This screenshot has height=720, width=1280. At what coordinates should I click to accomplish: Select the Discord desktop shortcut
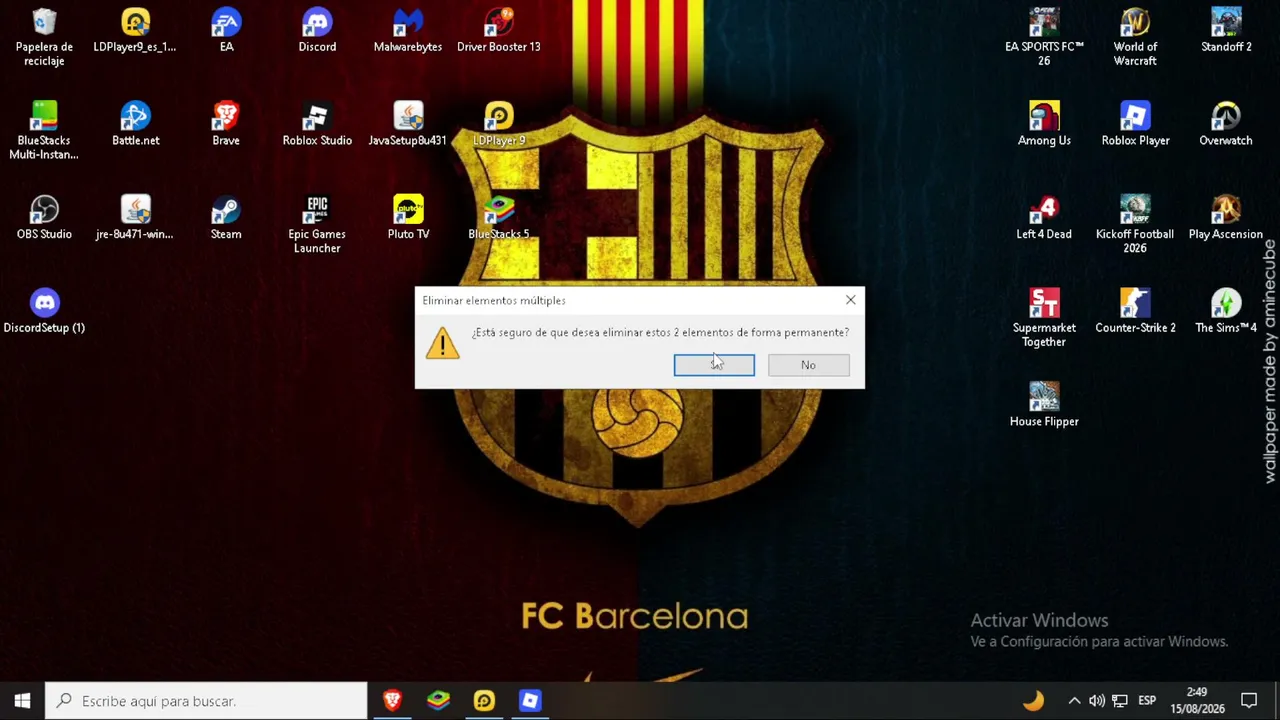pos(317,31)
